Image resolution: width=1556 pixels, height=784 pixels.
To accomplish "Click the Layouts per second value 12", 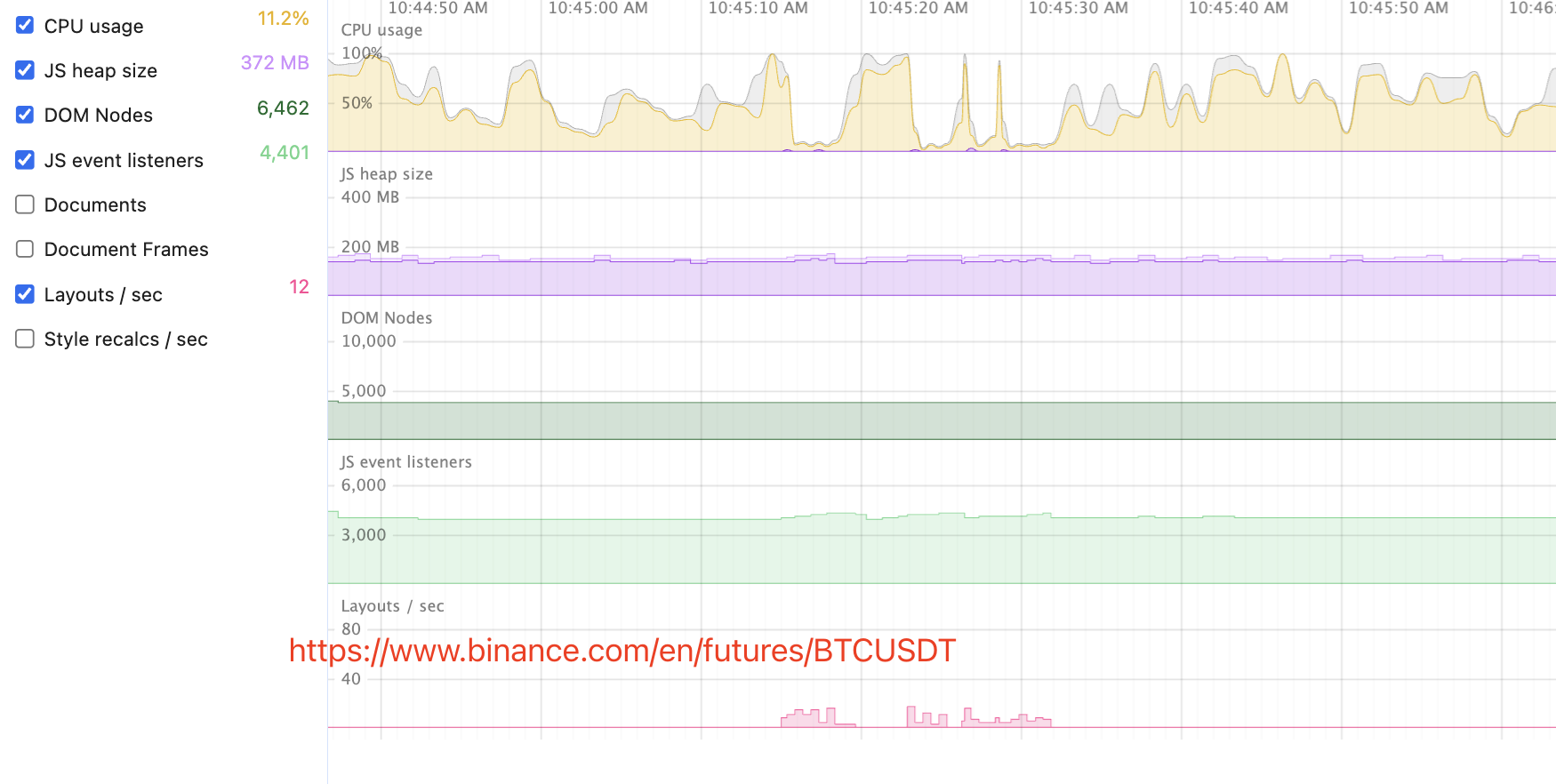I will tap(299, 287).
